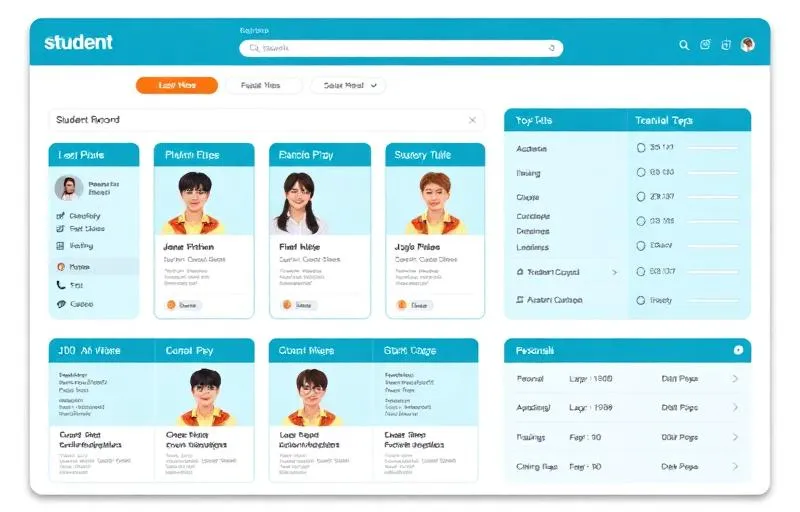The width and height of the screenshot is (800, 512).
Task: Click the white round icon in the Personal panel header
Action: [x=738, y=350]
